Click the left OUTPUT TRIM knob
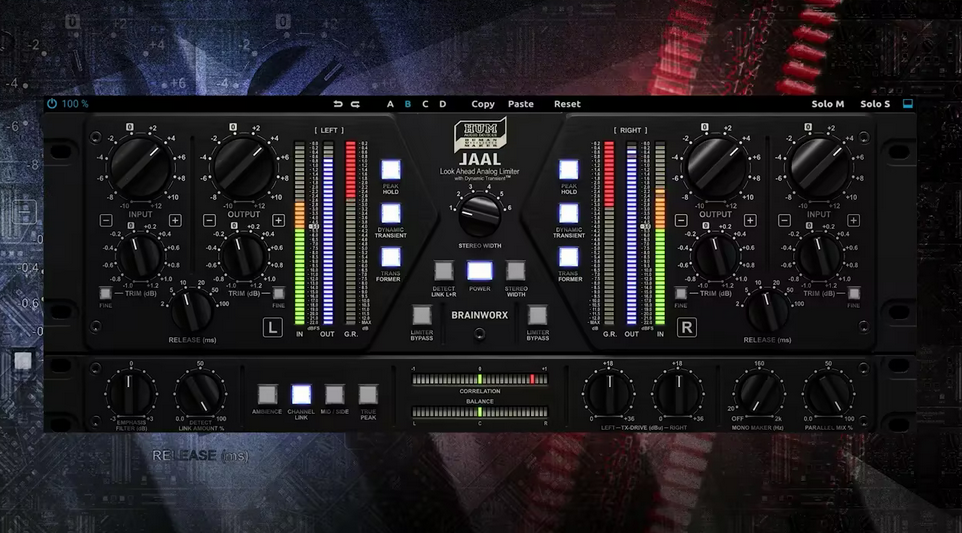The height and width of the screenshot is (533, 962). (244, 256)
